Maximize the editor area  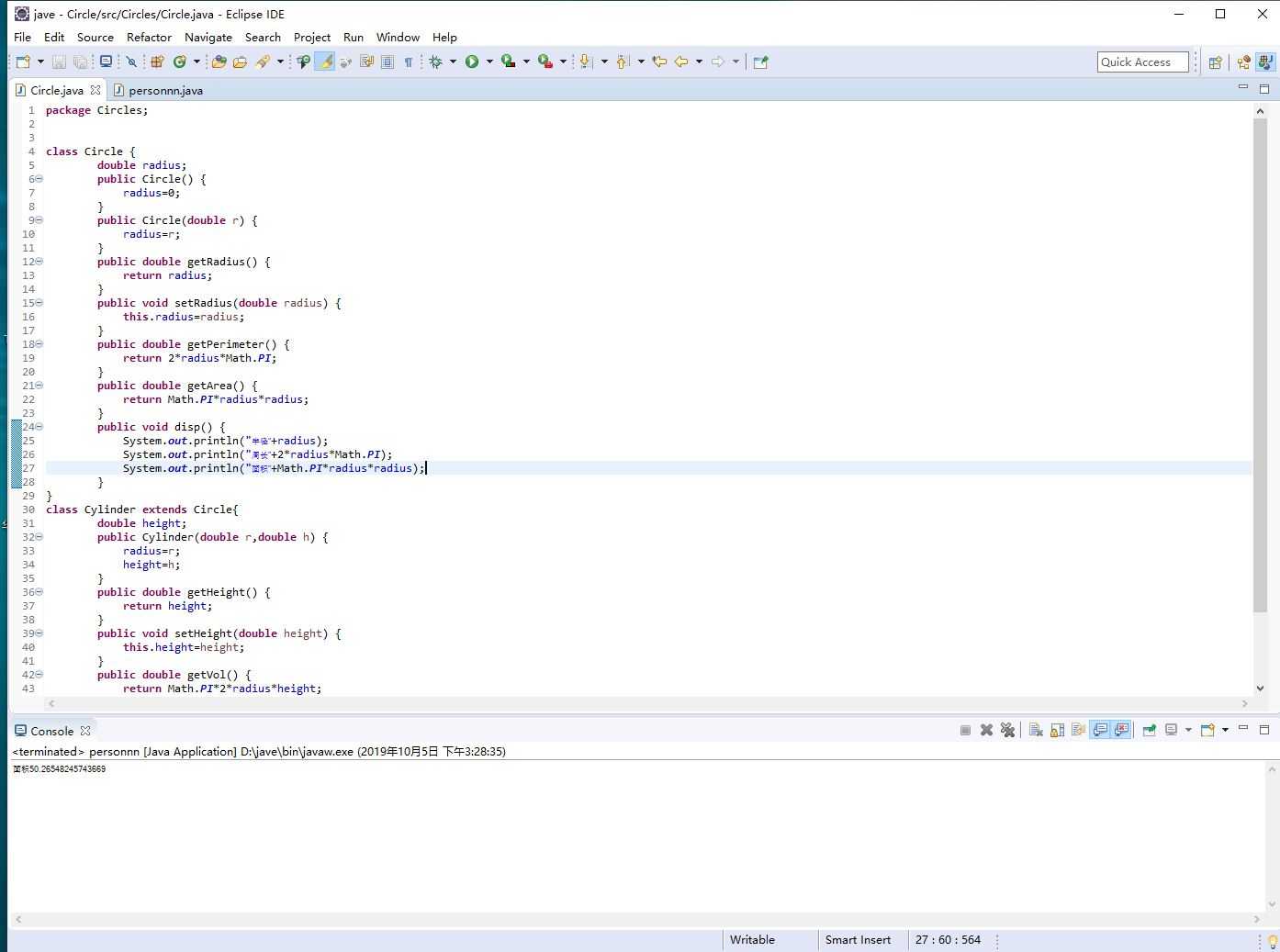[x=1264, y=88]
